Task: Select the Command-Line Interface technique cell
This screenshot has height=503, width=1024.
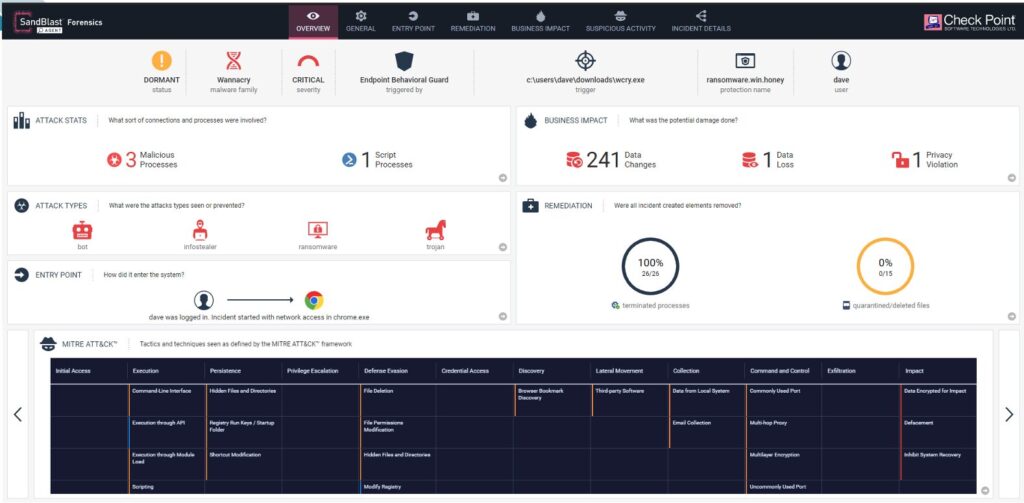Action: (166, 400)
